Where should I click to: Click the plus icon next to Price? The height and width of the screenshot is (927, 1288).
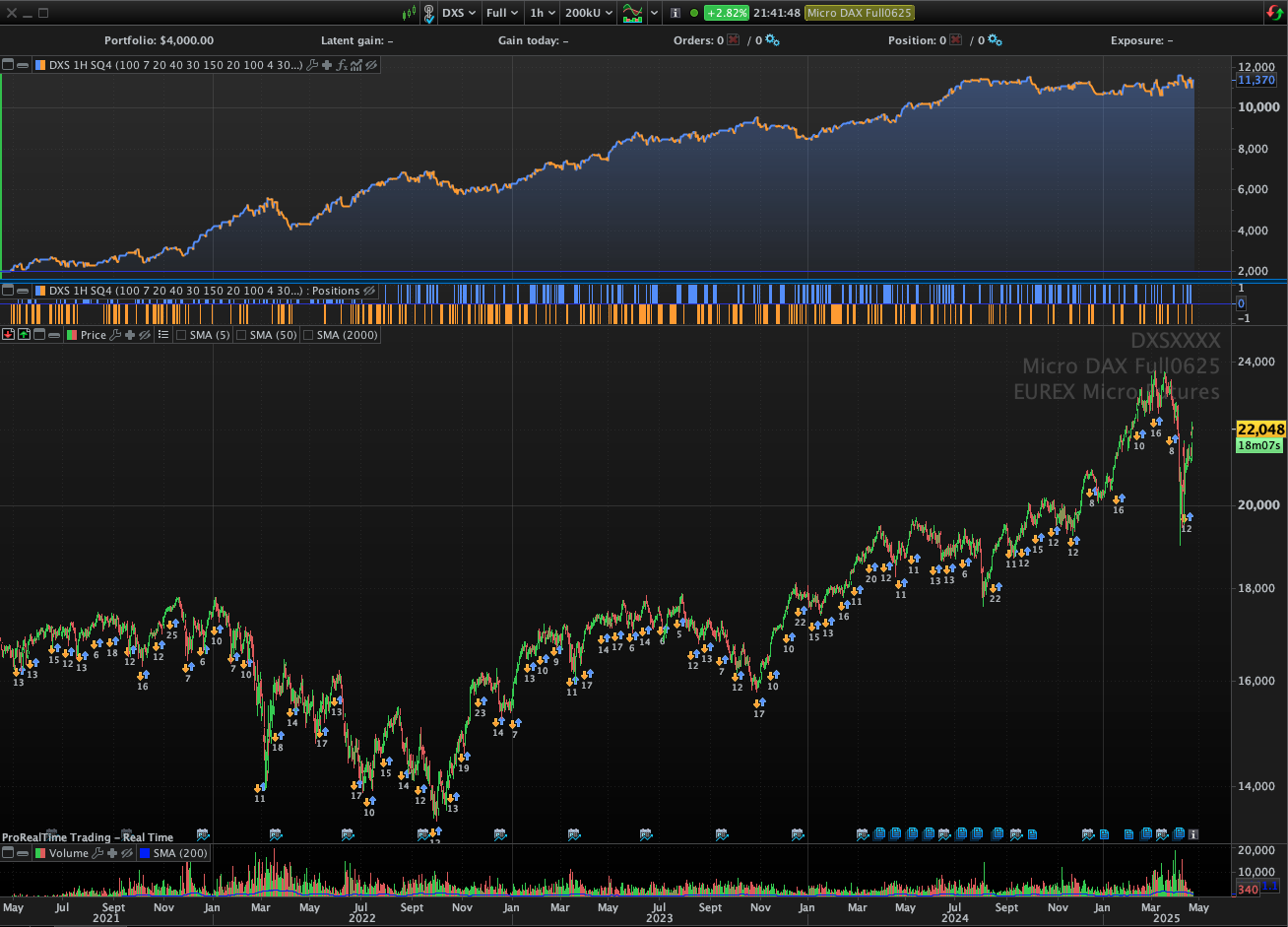(x=130, y=335)
